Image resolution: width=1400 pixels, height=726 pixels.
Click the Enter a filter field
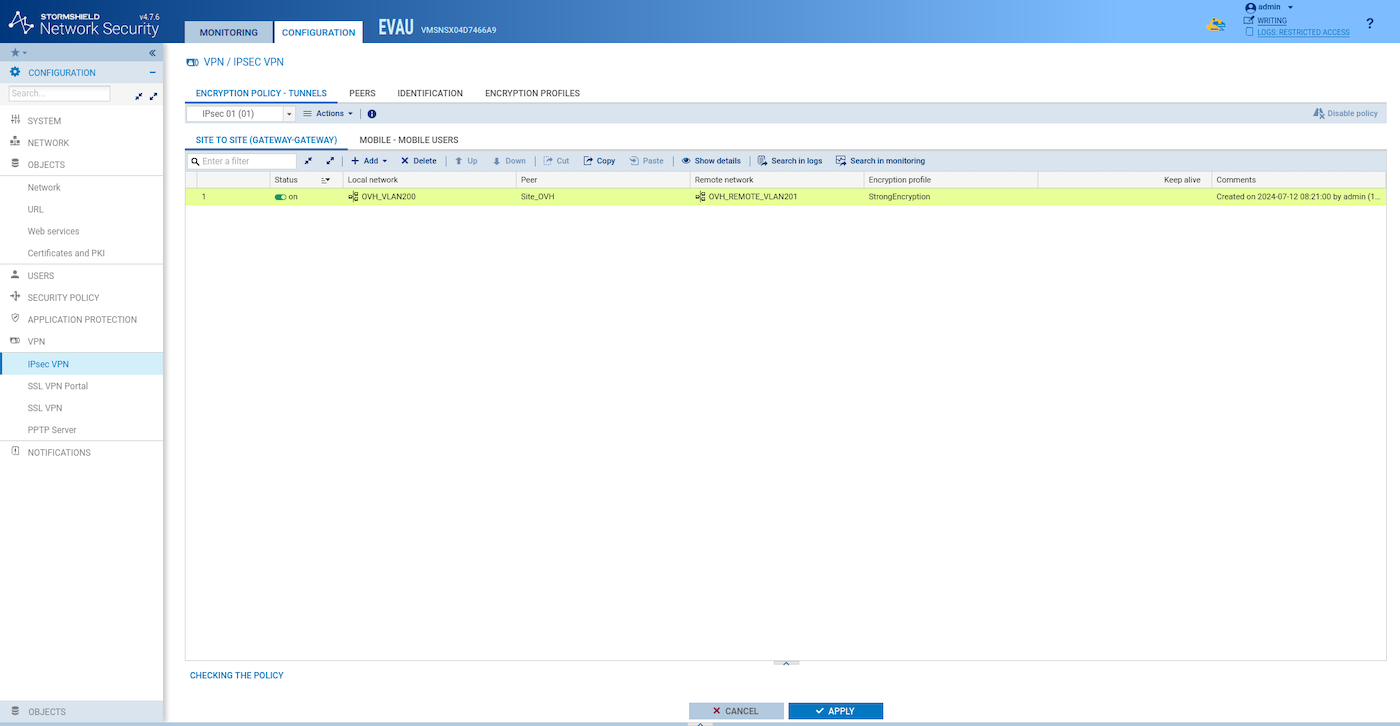click(248, 161)
